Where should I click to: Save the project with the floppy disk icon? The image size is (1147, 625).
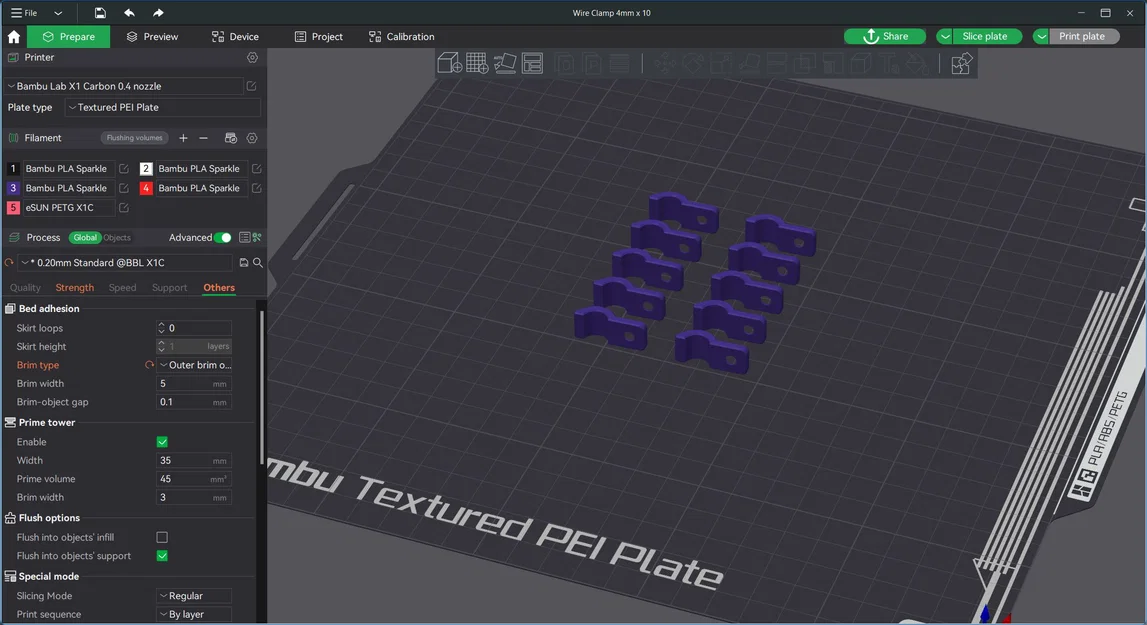click(100, 12)
